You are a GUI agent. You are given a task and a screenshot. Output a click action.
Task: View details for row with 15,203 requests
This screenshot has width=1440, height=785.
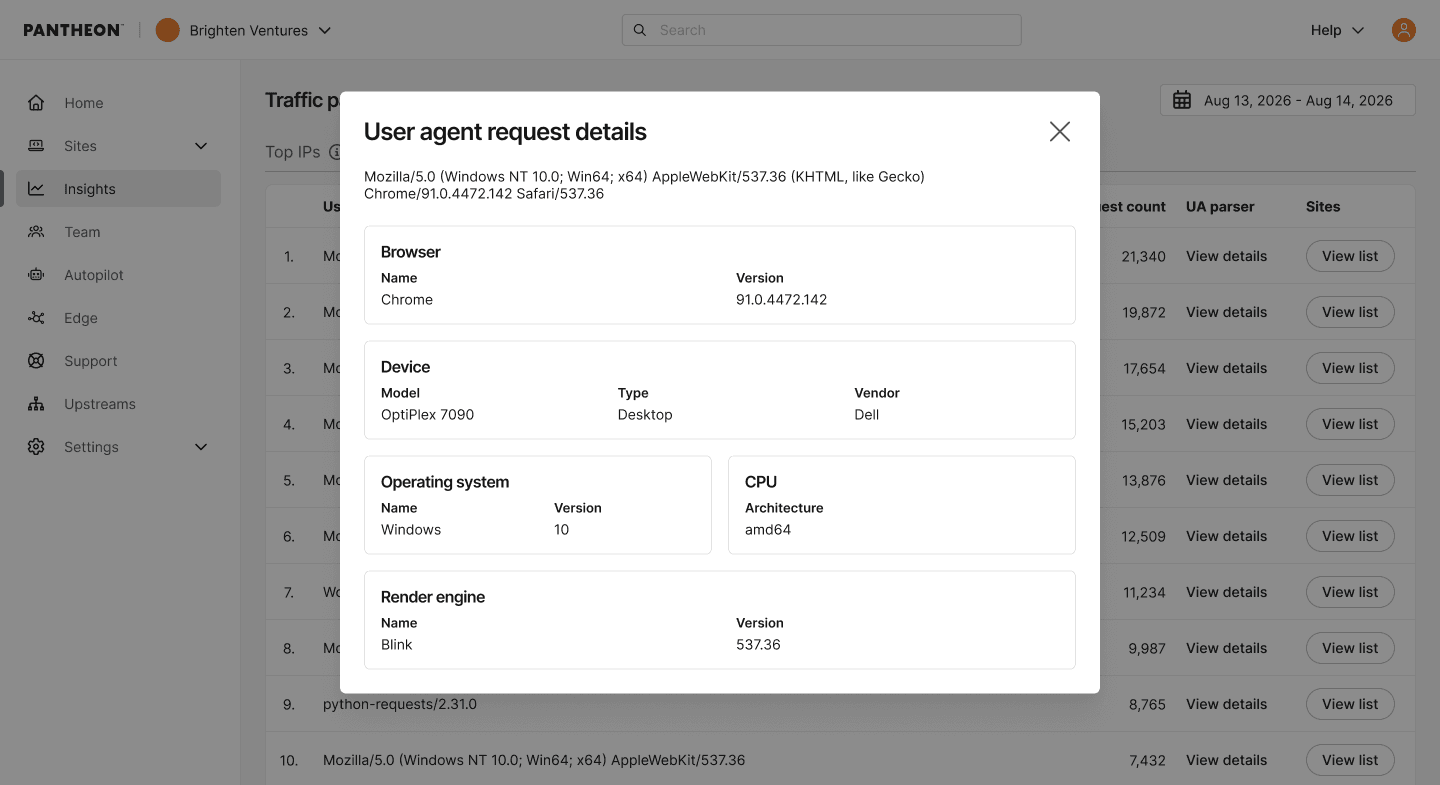point(1226,424)
